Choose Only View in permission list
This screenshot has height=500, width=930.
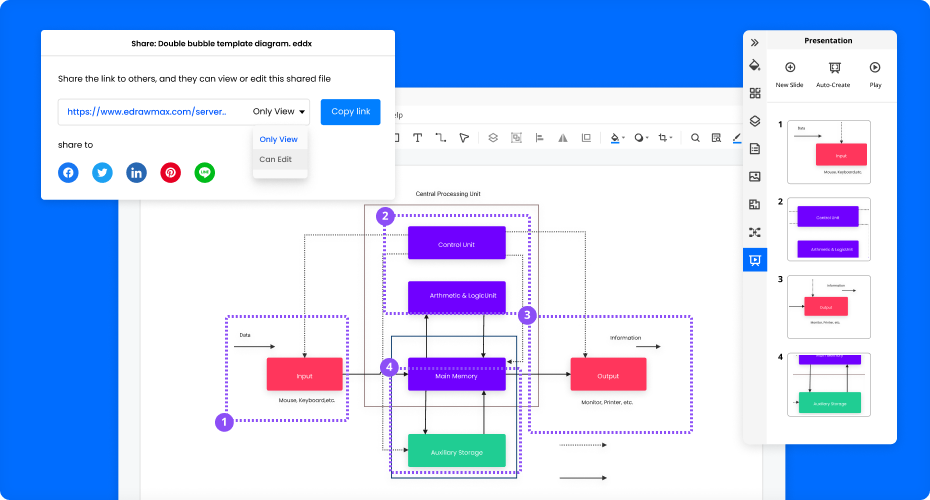coord(278,139)
